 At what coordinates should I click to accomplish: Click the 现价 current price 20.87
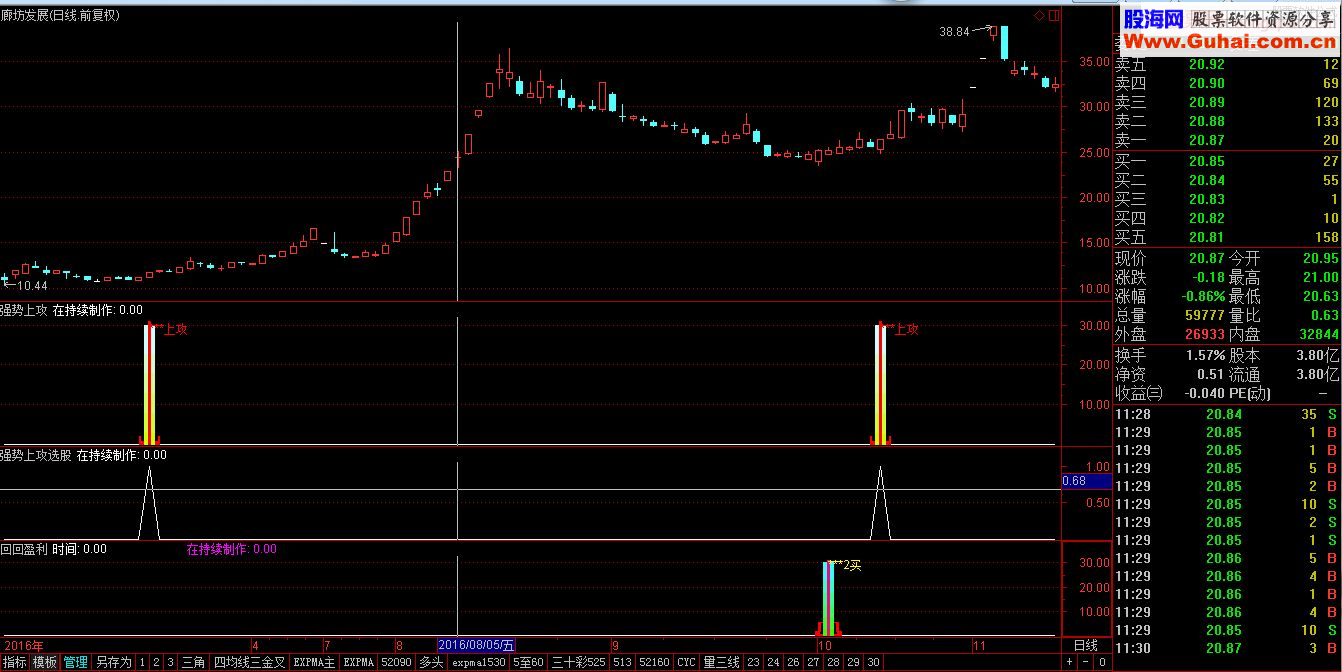[1205, 258]
